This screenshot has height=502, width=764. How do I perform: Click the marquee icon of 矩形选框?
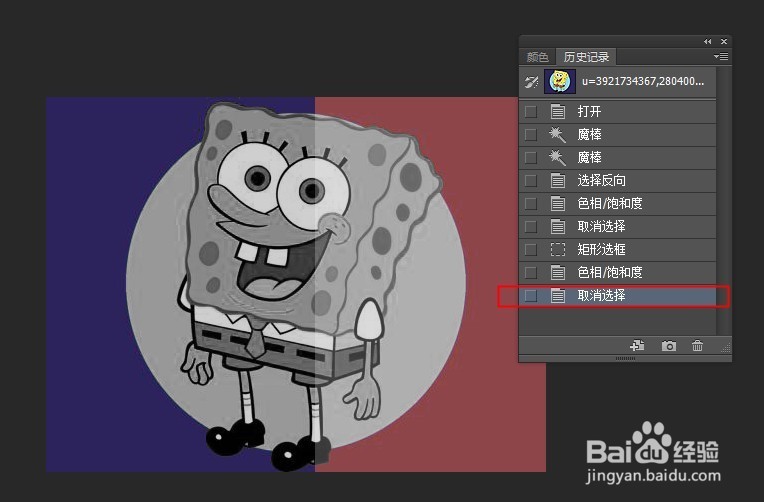click(x=558, y=250)
